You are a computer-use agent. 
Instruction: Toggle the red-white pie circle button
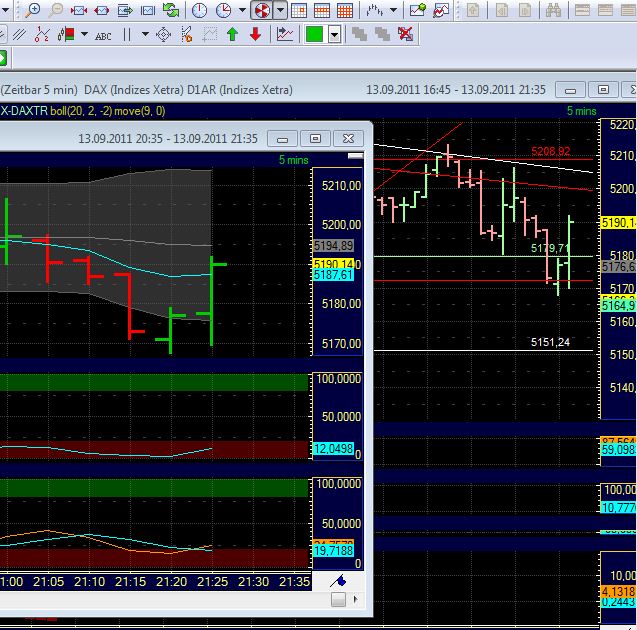(x=262, y=10)
